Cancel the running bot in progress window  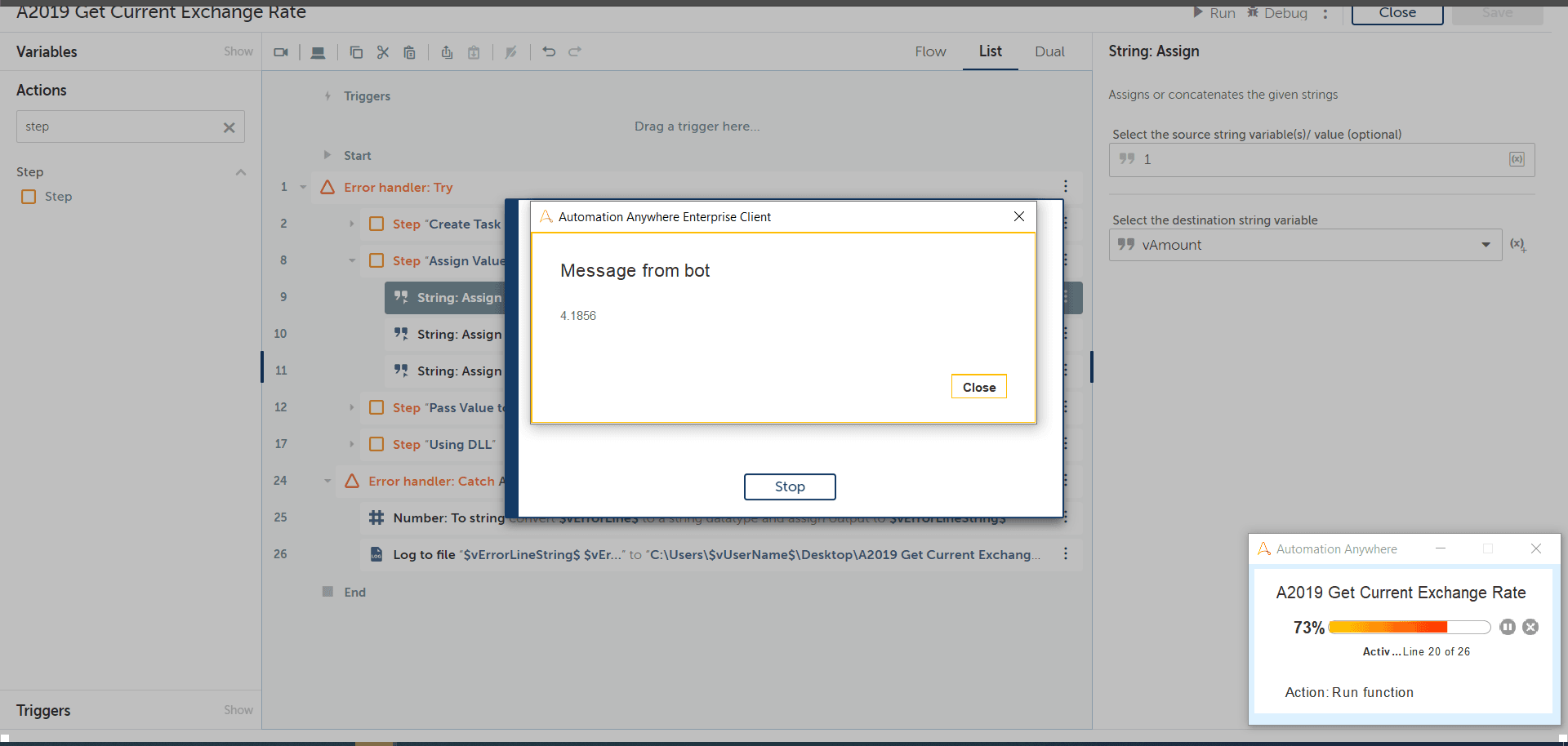coord(1530,627)
